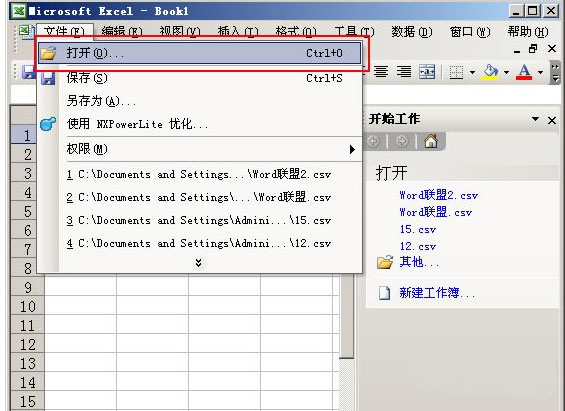
Task: Open the 开始工作 task pane dropdown arrow
Action: (x=535, y=119)
